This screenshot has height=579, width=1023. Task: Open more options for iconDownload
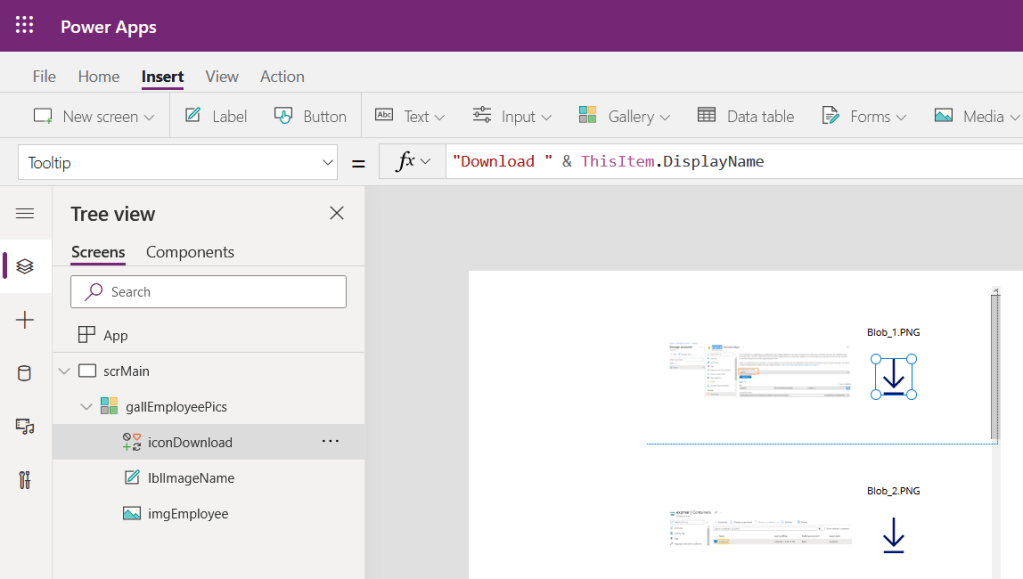330,442
